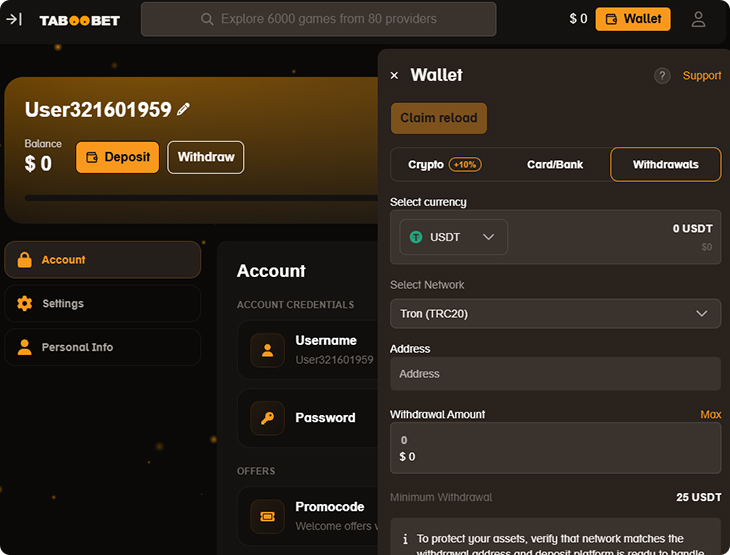Click the header $ 0 balance
The height and width of the screenshot is (555, 730).
coord(578,19)
